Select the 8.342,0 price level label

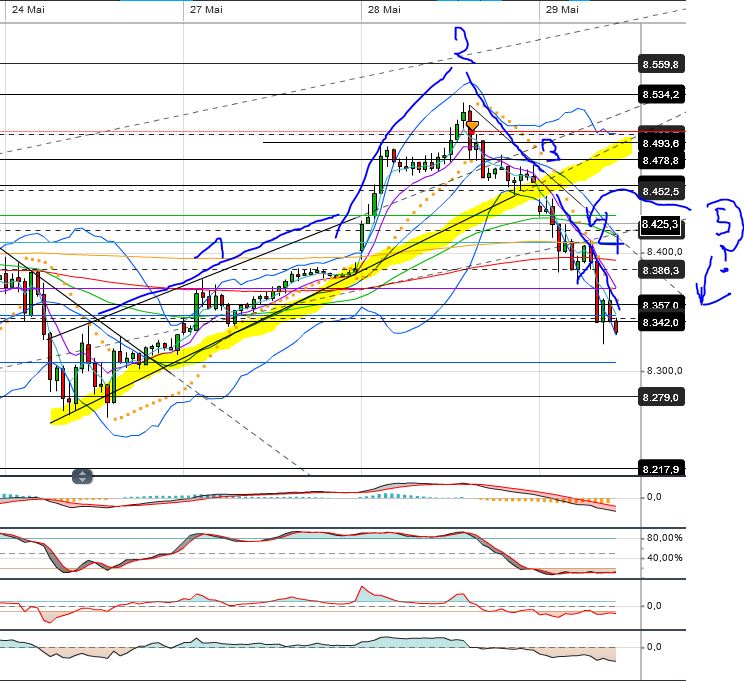[x=661, y=323]
